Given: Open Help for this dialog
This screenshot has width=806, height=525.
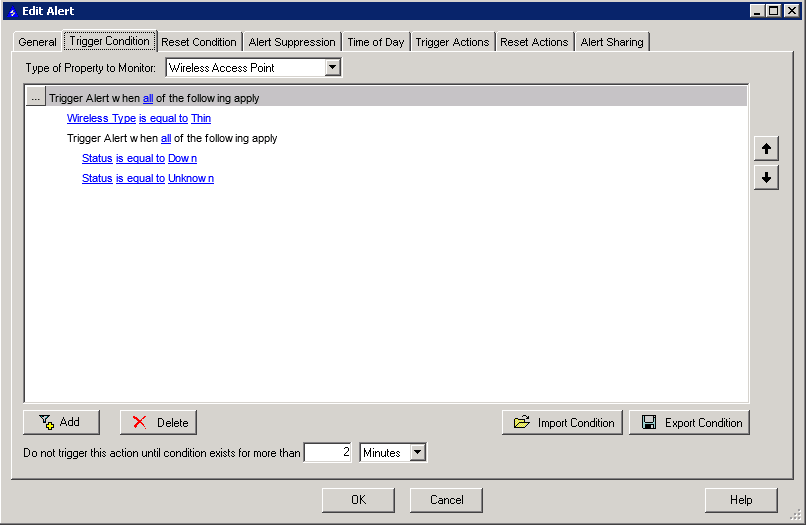Looking at the screenshot, I should click(x=741, y=500).
